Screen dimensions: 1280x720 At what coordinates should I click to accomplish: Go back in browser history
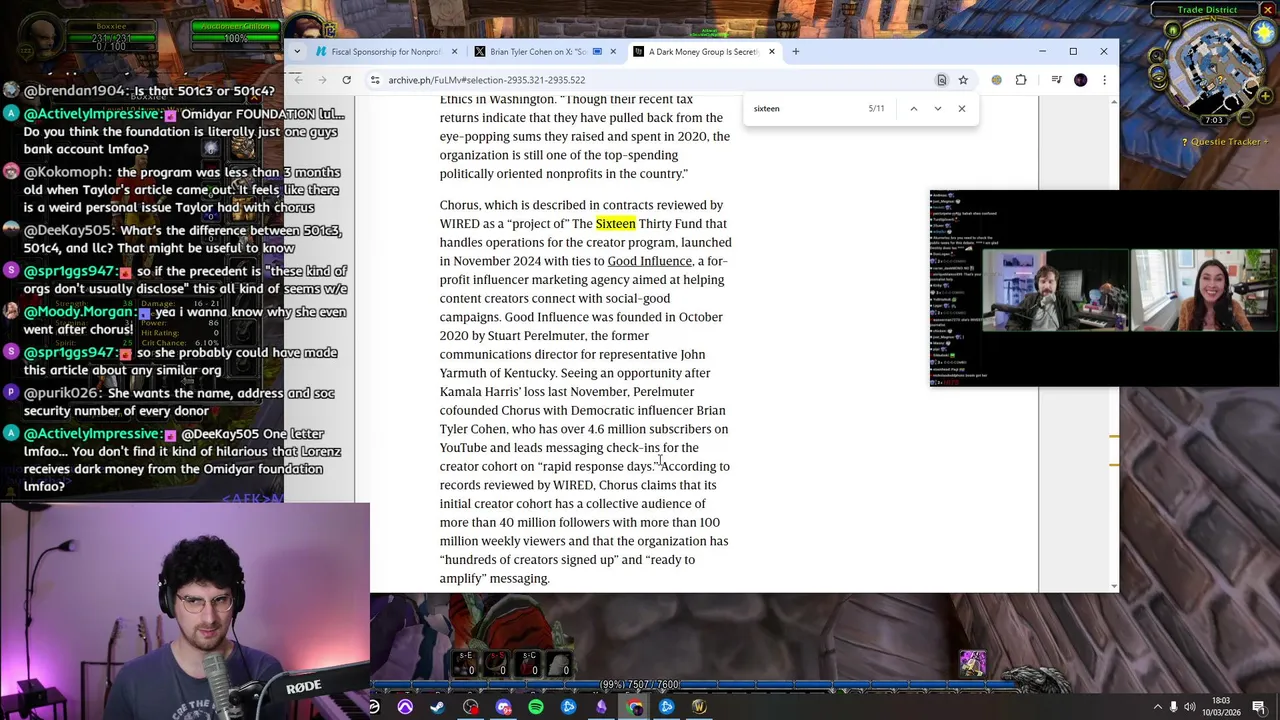[x=298, y=80]
